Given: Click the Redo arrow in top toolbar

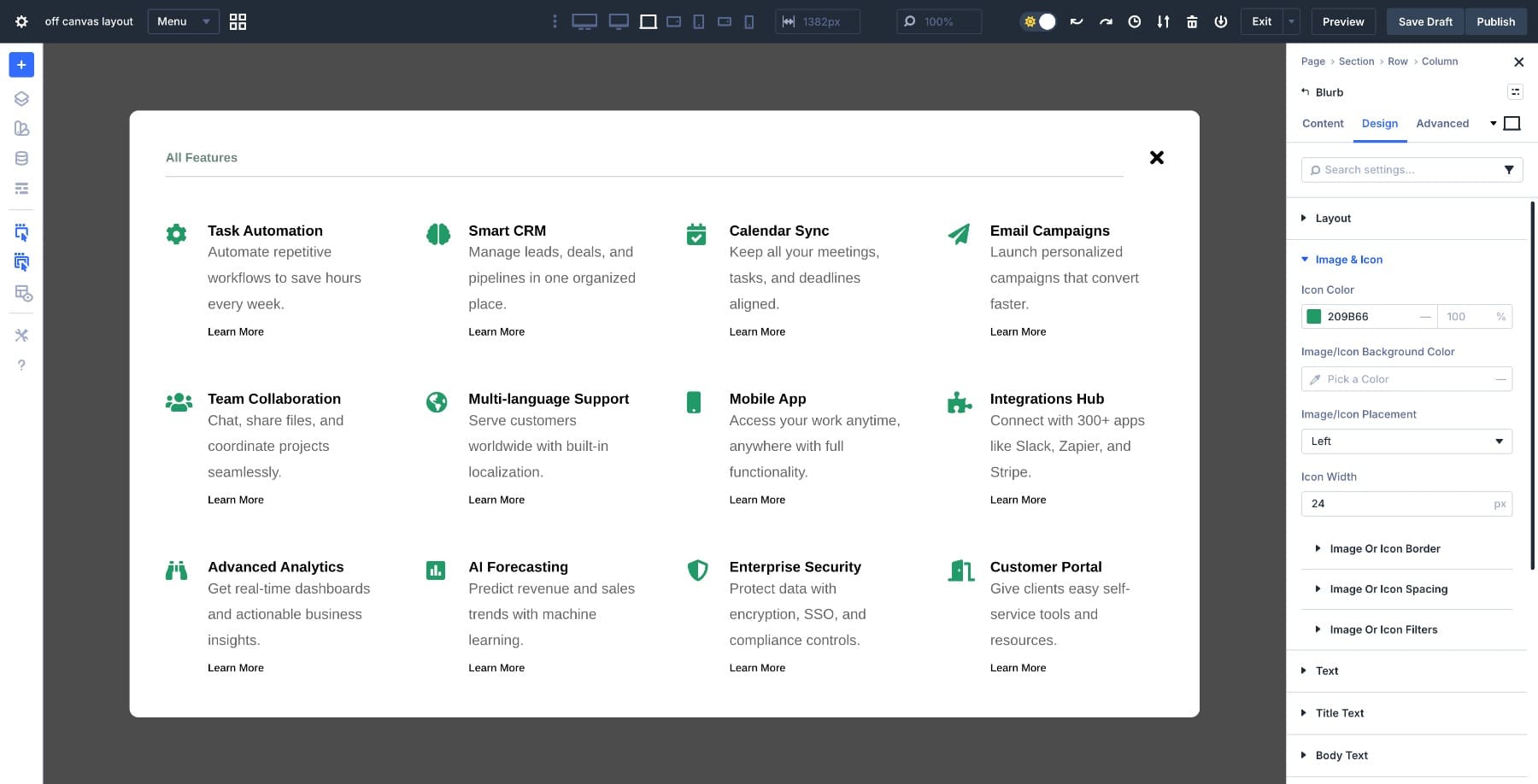Looking at the screenshot, I should click(x=1106, y=21).
